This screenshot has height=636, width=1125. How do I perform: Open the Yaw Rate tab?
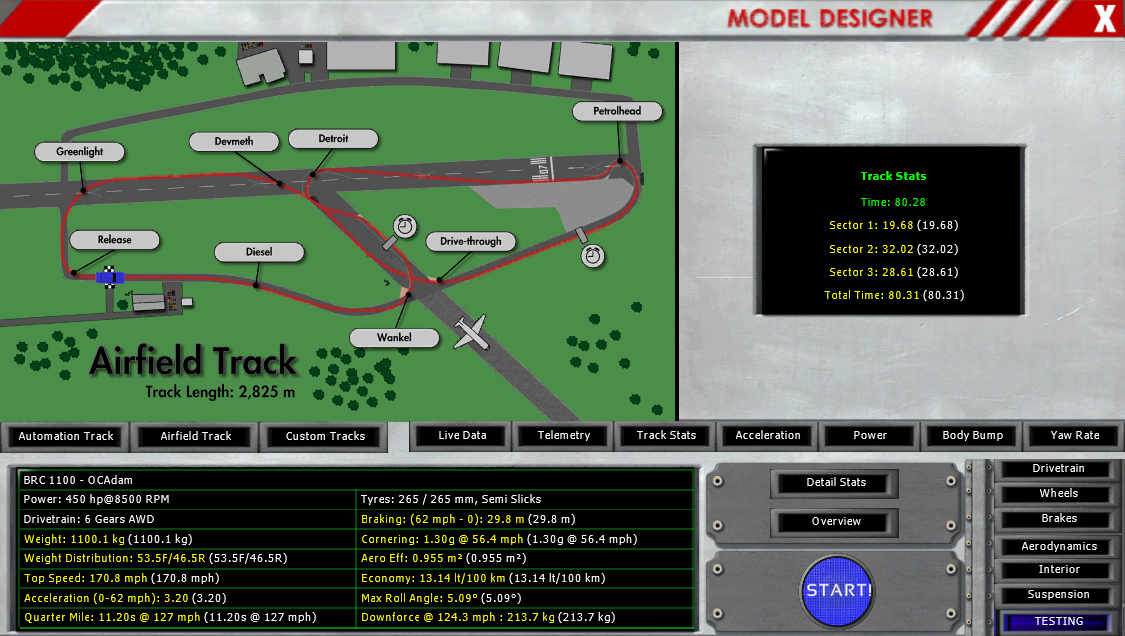pos(1075,435)
